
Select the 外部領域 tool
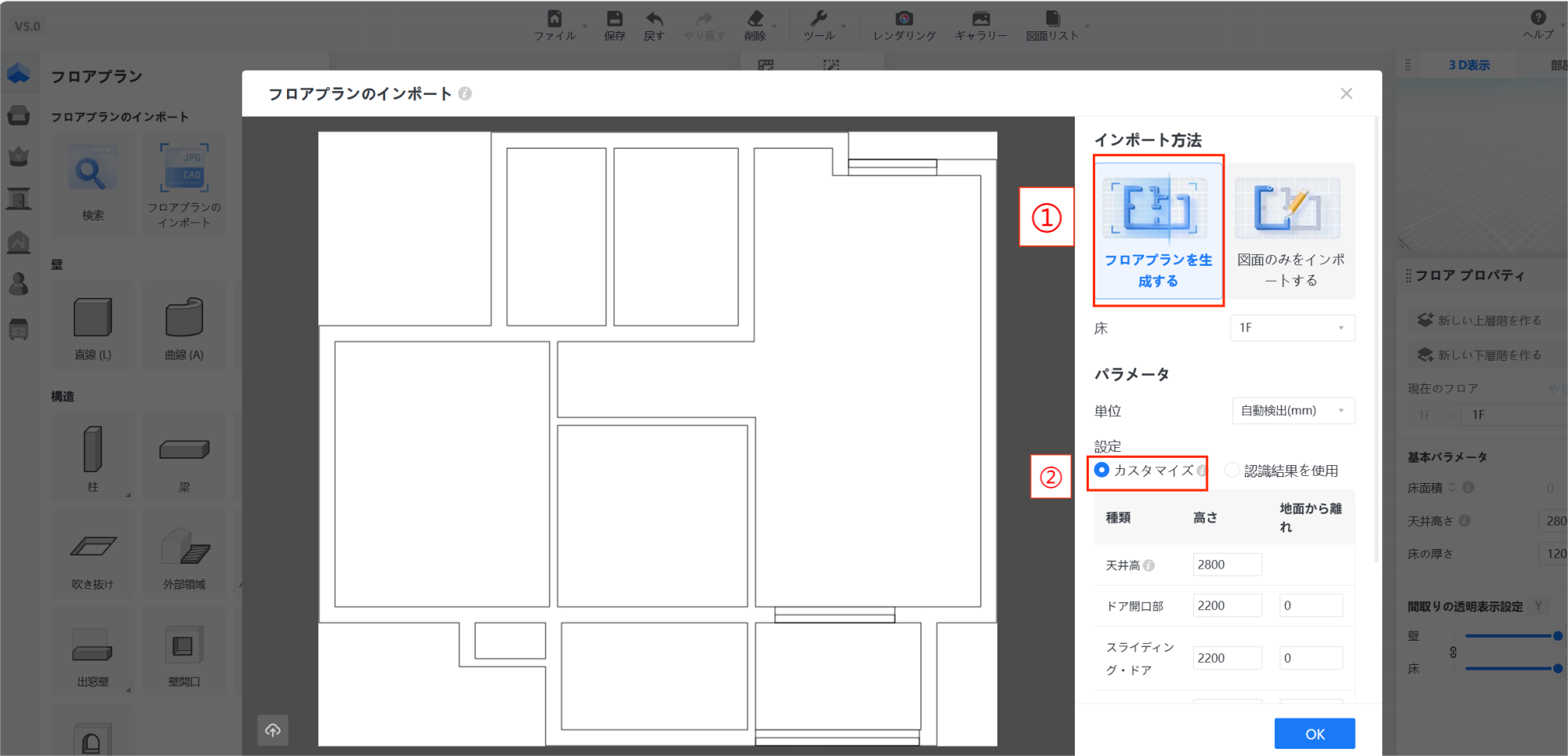pos(184,555)
